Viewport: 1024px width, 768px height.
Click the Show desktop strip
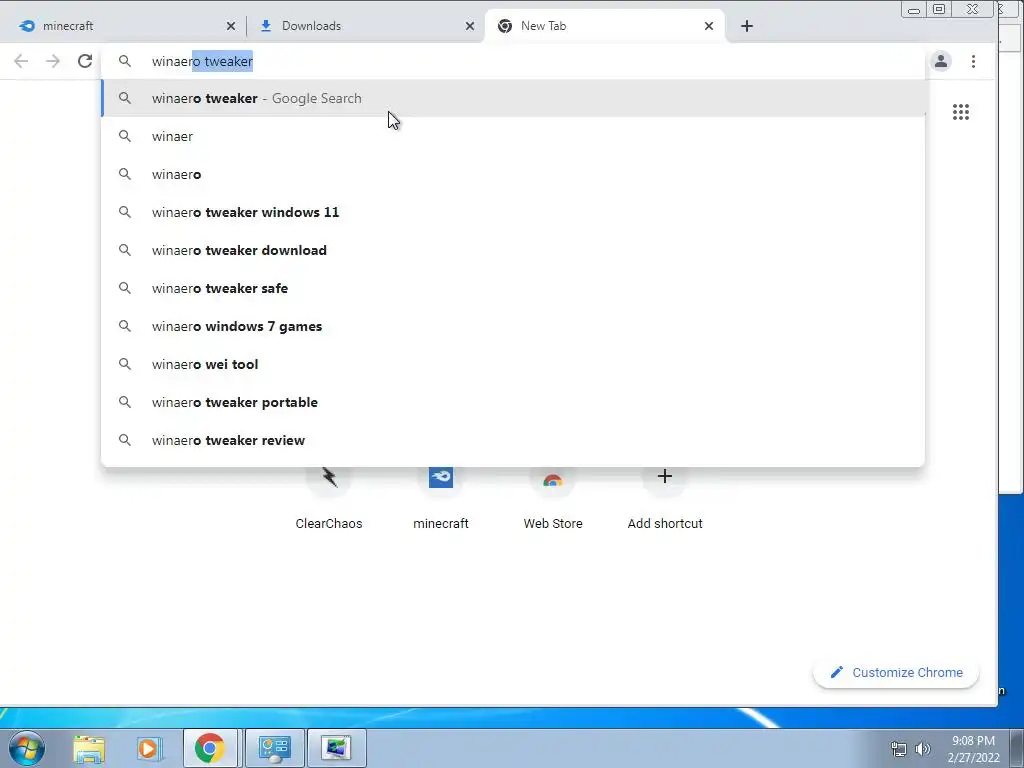click(1017, 748)
